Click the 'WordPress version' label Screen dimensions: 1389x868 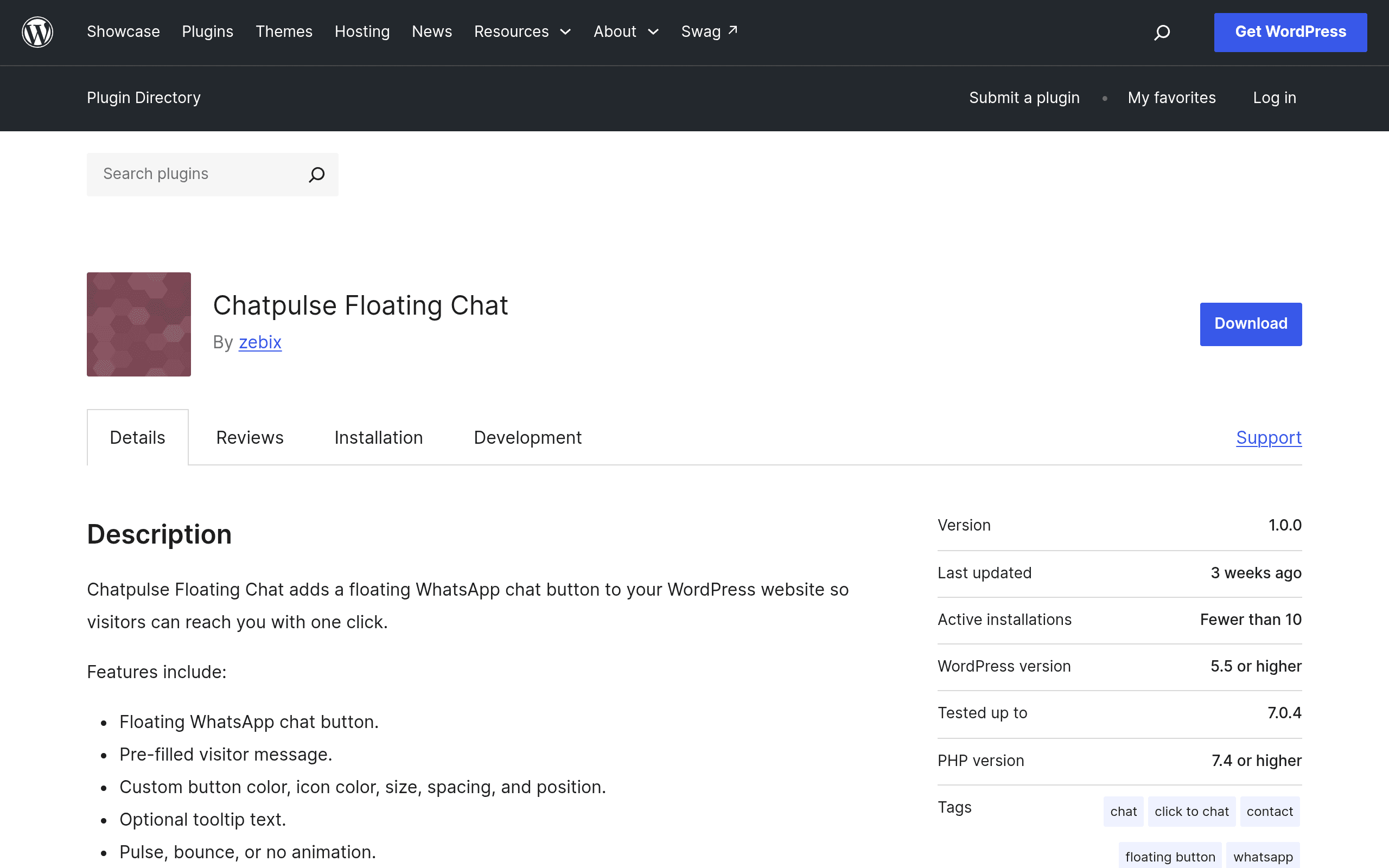1004,666
